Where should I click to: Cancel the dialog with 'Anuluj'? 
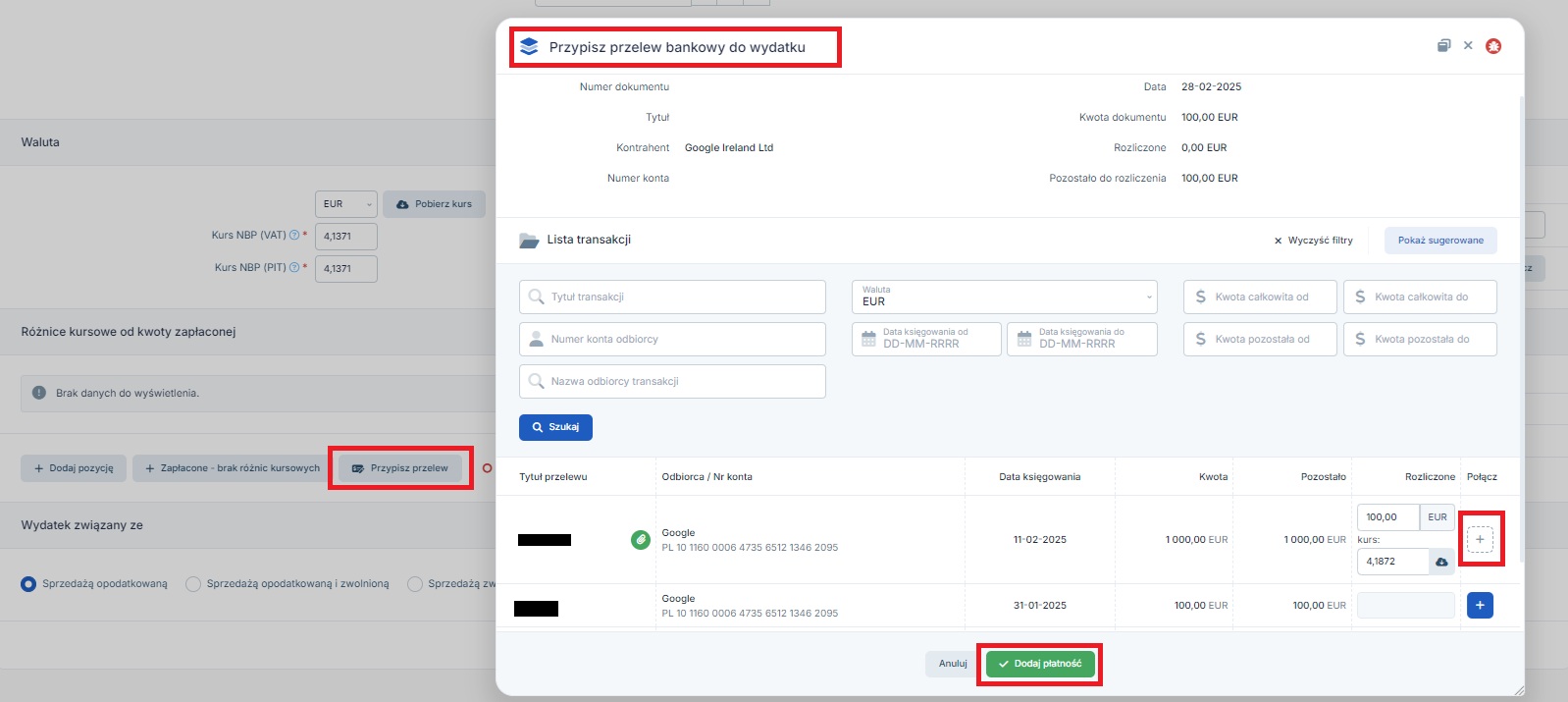pyautogui.click(x=952, y=664)
